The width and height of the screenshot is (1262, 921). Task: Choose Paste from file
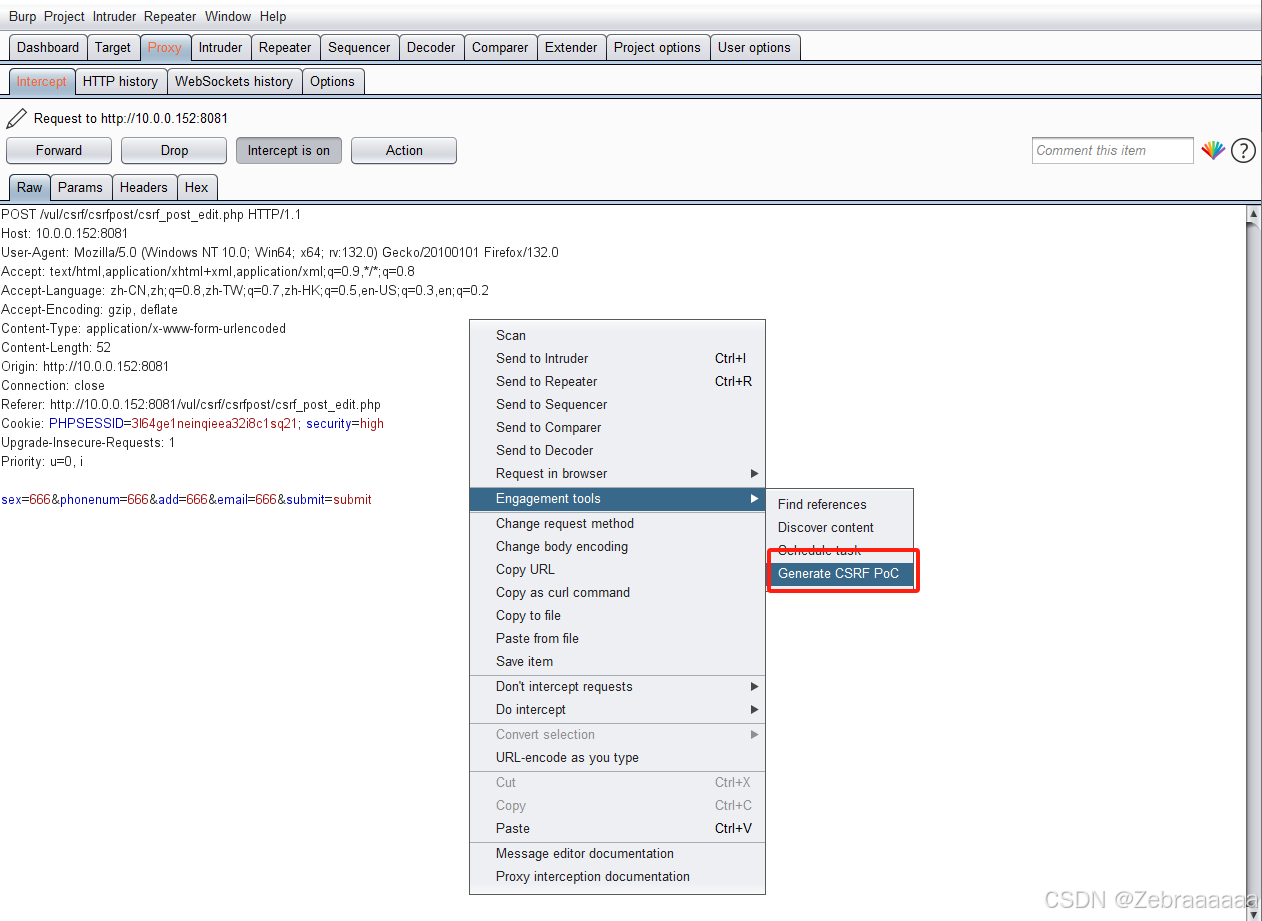click(x=617, y=638)
